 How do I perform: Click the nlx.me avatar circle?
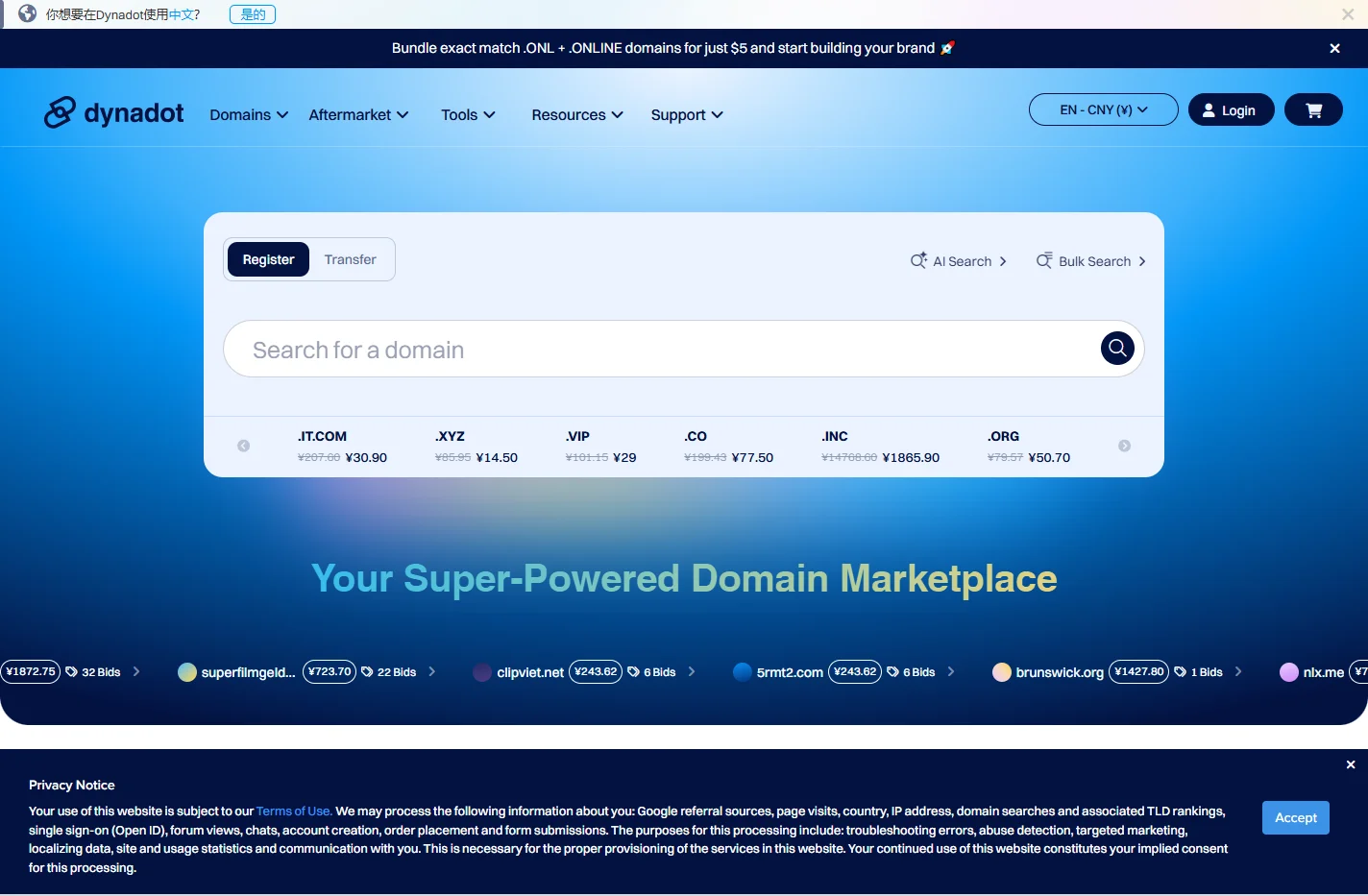(1289, 672)
